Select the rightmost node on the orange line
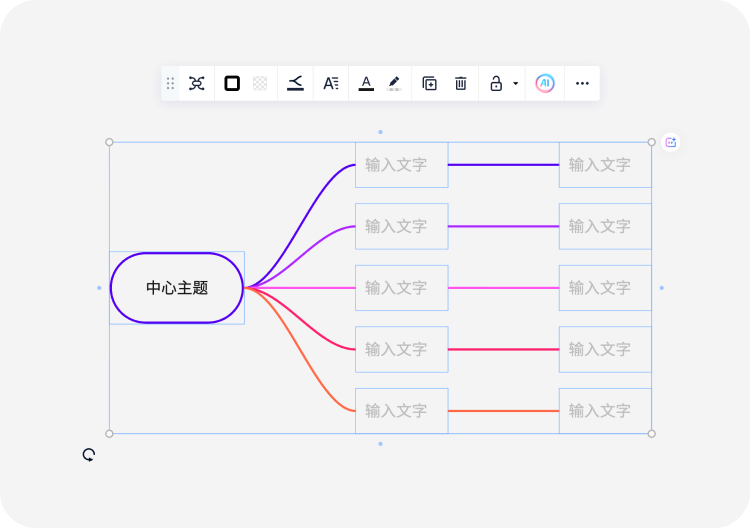 [x=605, y=411]
